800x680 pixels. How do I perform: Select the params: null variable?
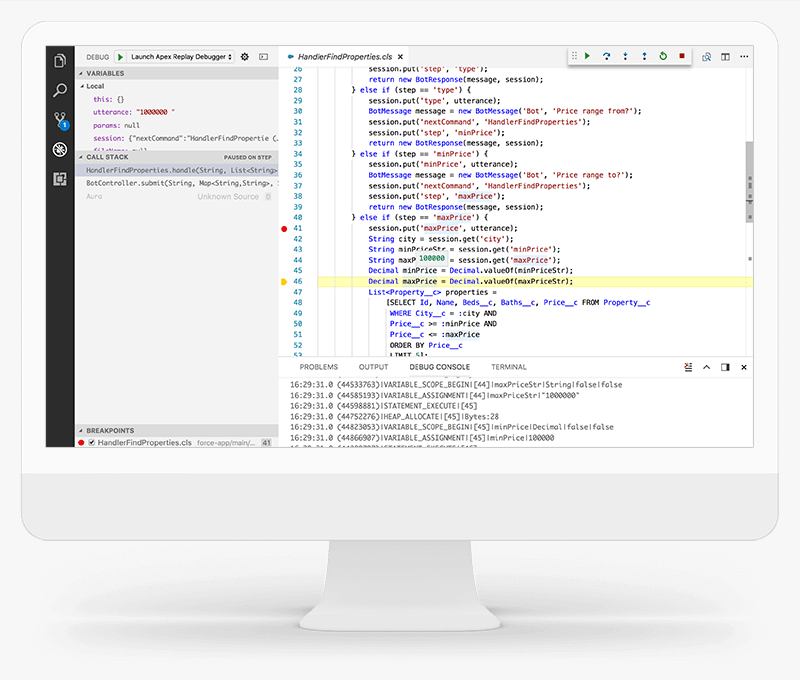pos(177,125)
